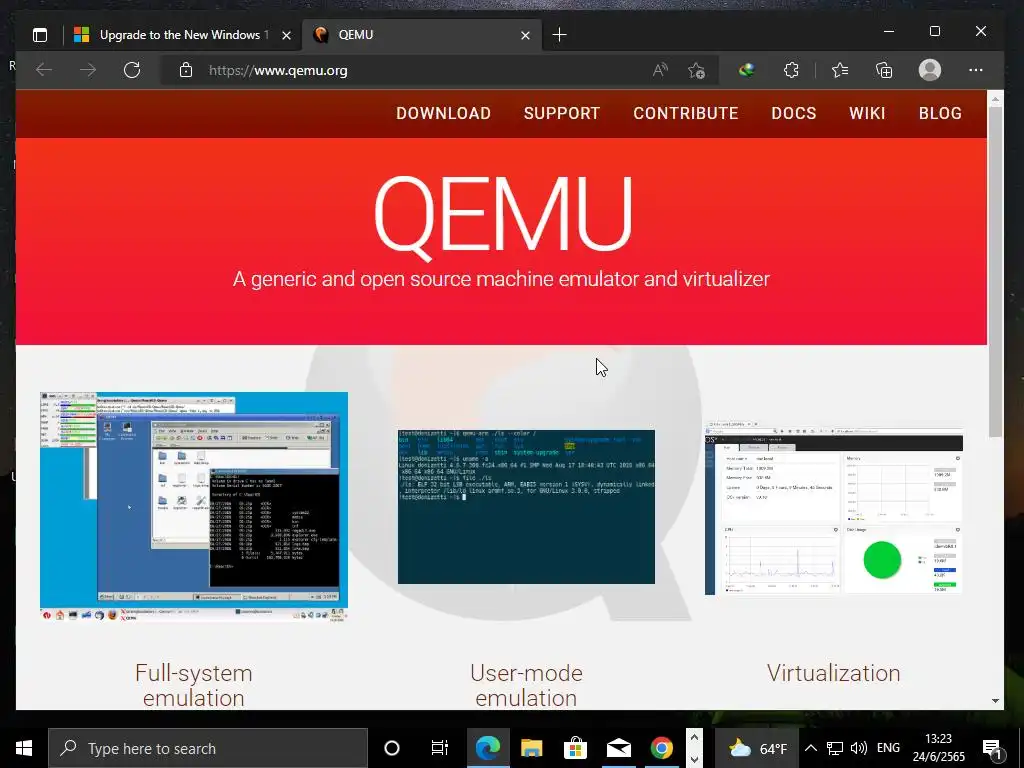
Task: Visit the WIKI page
Action: [867, 113]
